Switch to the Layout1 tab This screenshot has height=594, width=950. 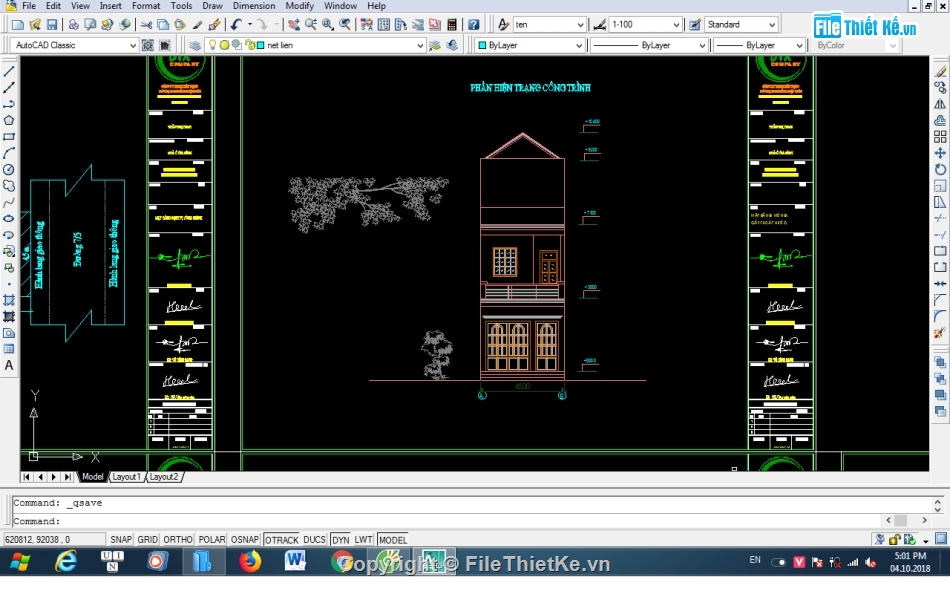click(126, 477)
